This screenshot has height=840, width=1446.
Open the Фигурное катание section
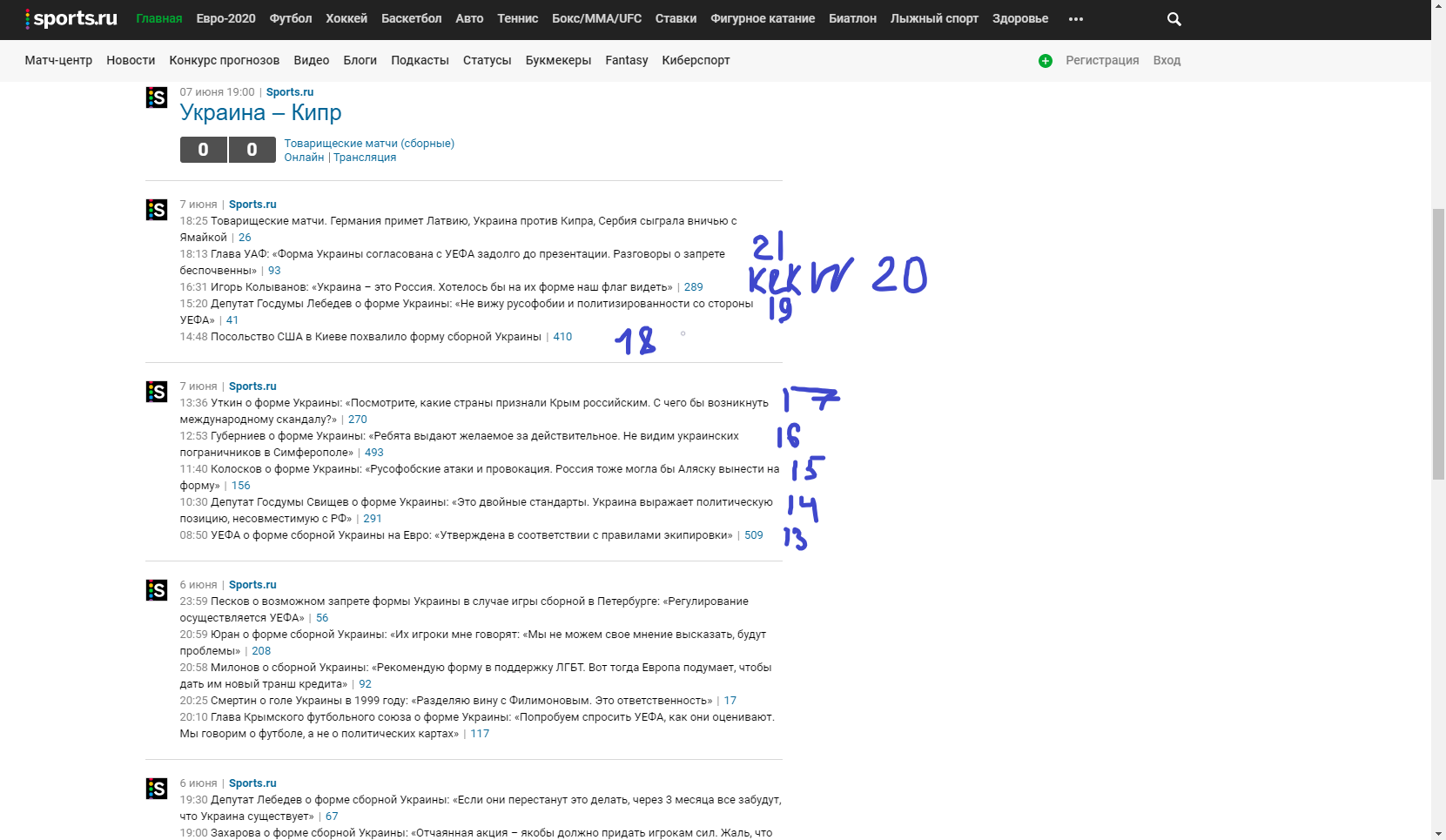coord(763,18)
